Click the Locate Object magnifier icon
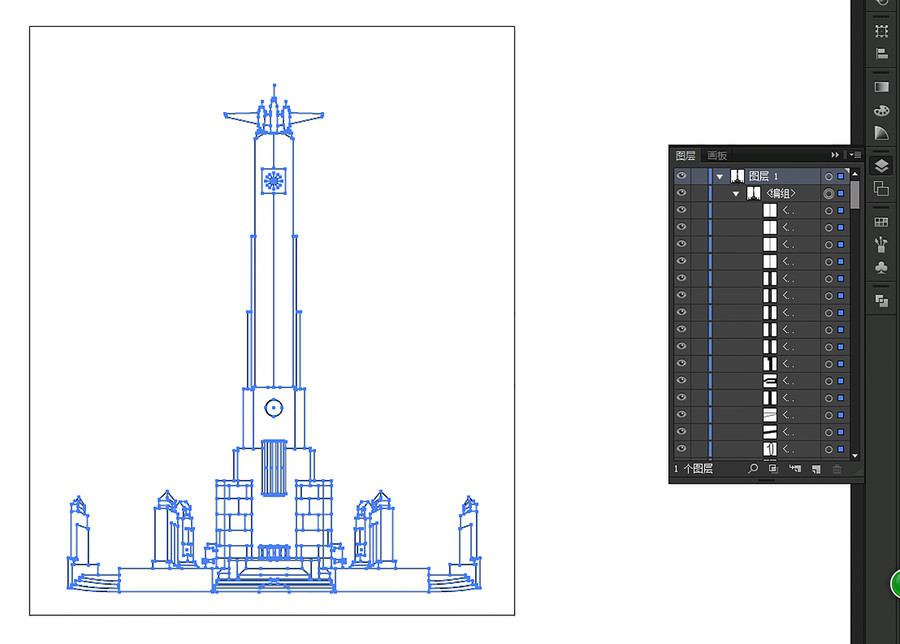 click(x=752, y=468)
